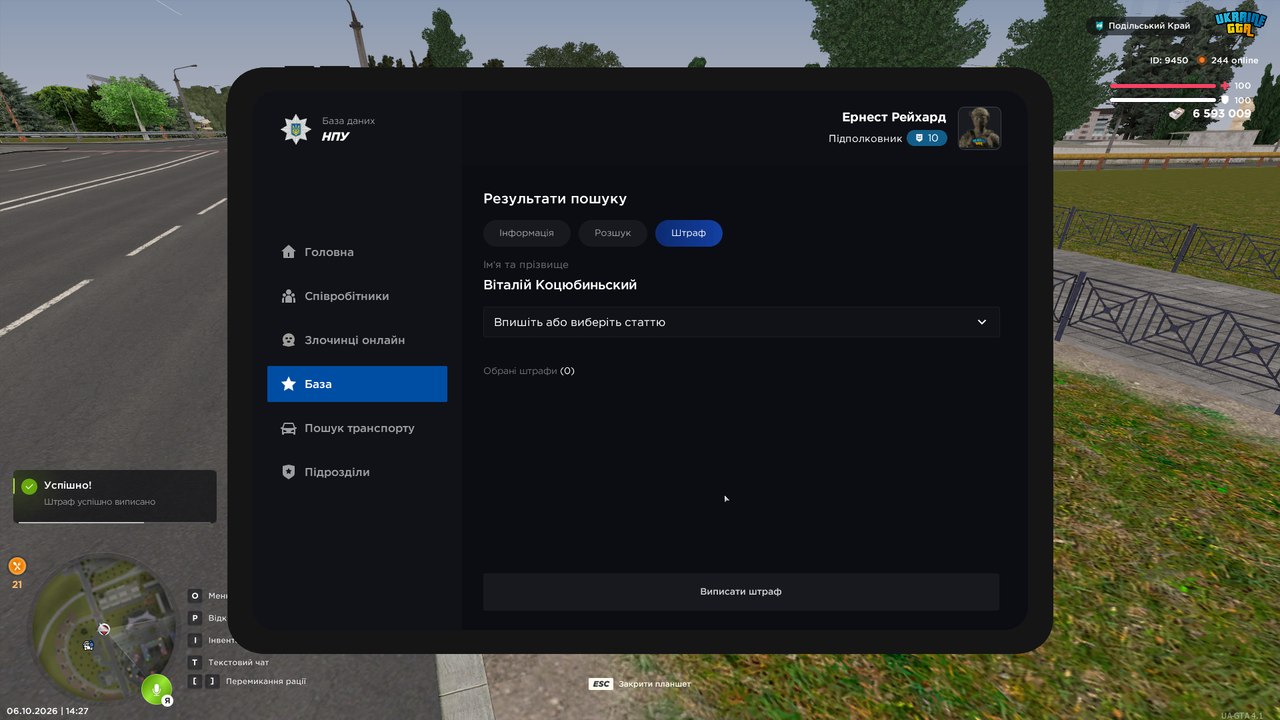Image resolution: width=1280 pixels, height=720 pixels.
Task: Click the НПУ police badge logo
Action: [x=295, y=129]
